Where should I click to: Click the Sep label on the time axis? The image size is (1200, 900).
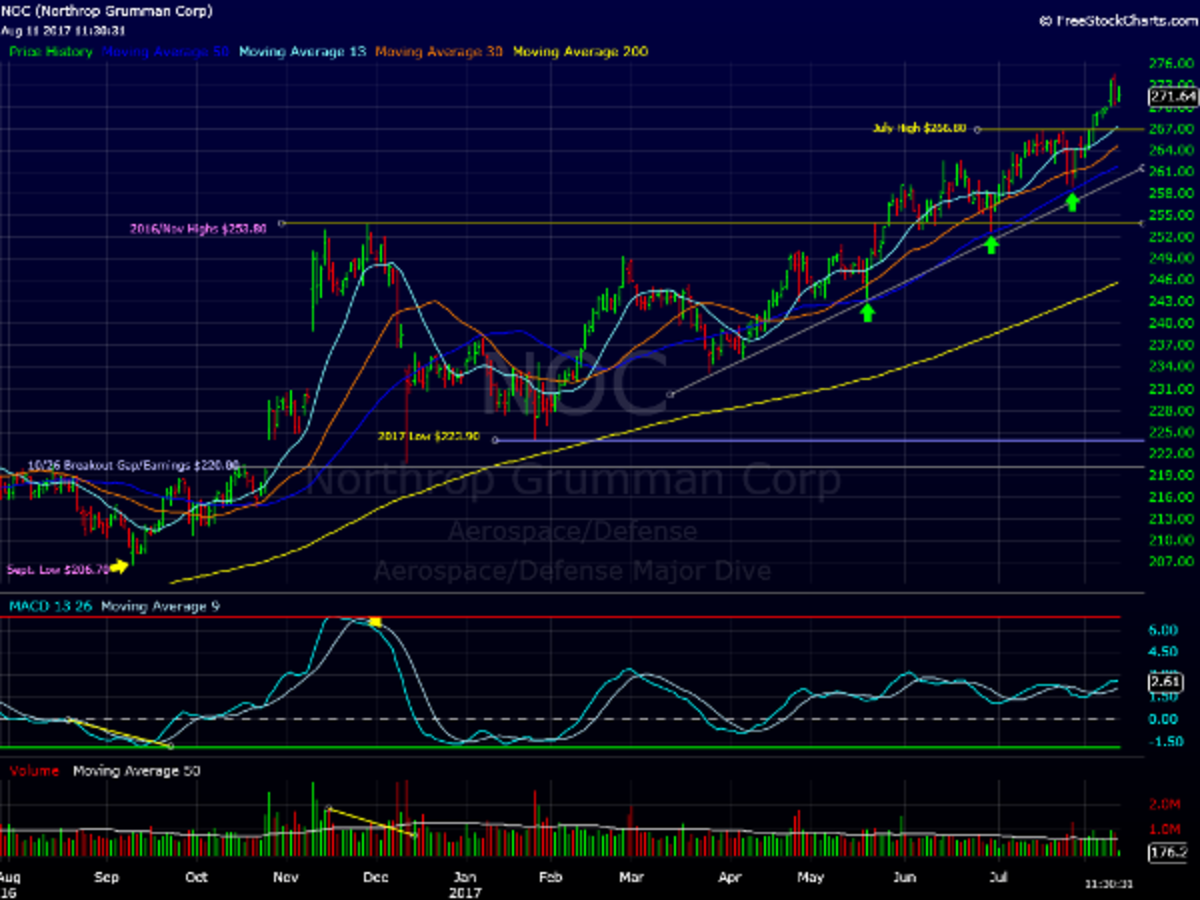(106, 877)
